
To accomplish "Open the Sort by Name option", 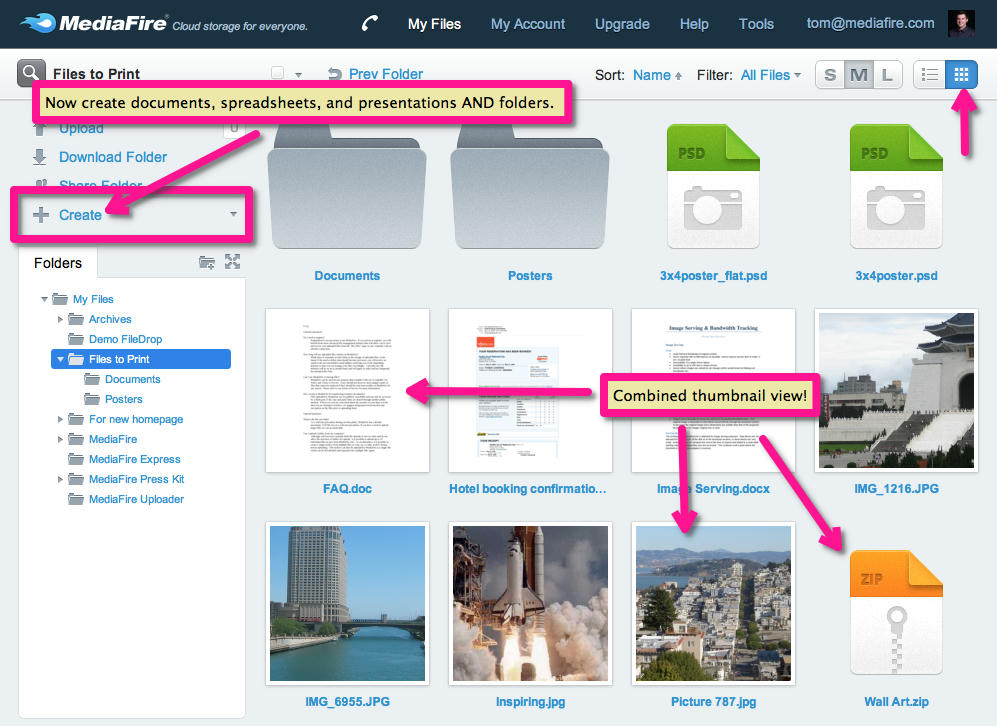I will coord(657,75).
